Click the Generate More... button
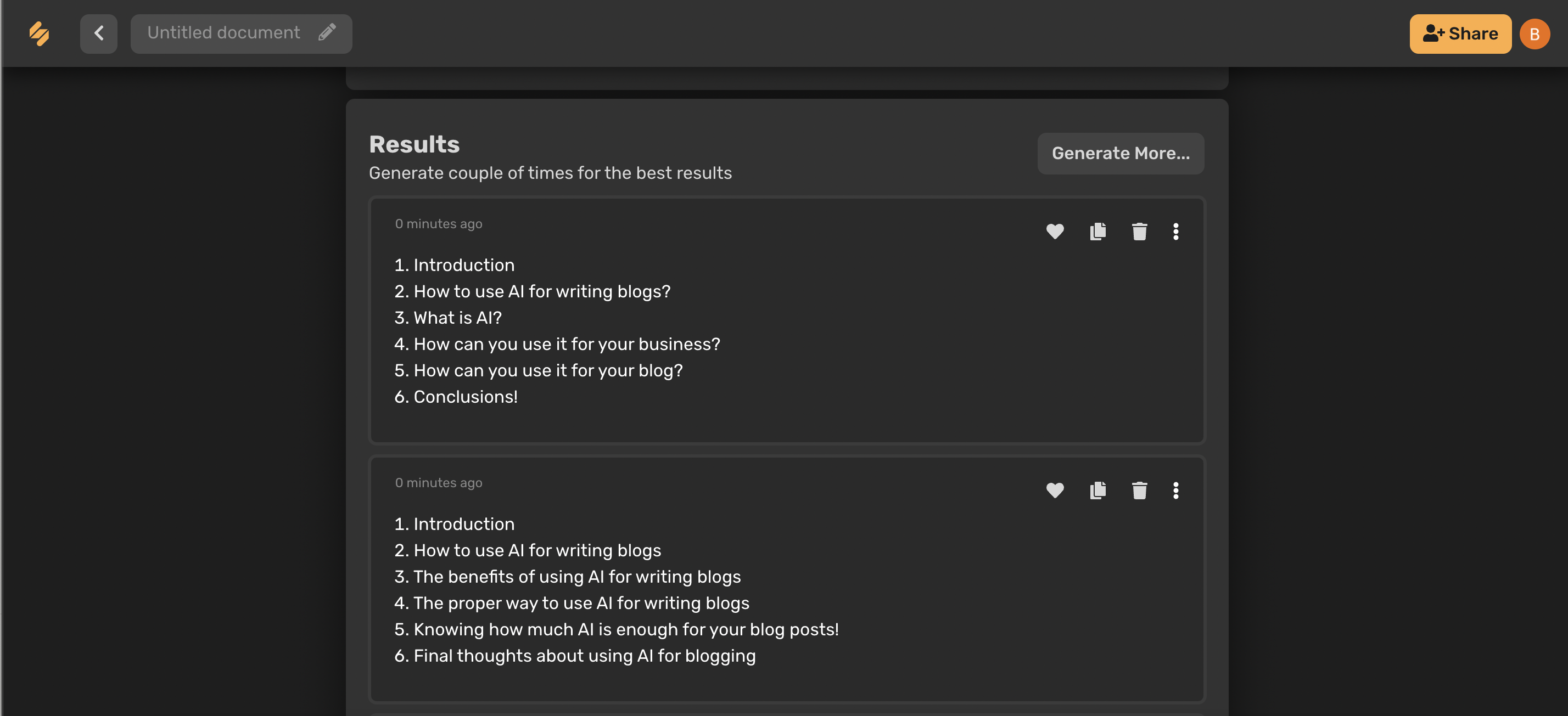 [1121, 153]
